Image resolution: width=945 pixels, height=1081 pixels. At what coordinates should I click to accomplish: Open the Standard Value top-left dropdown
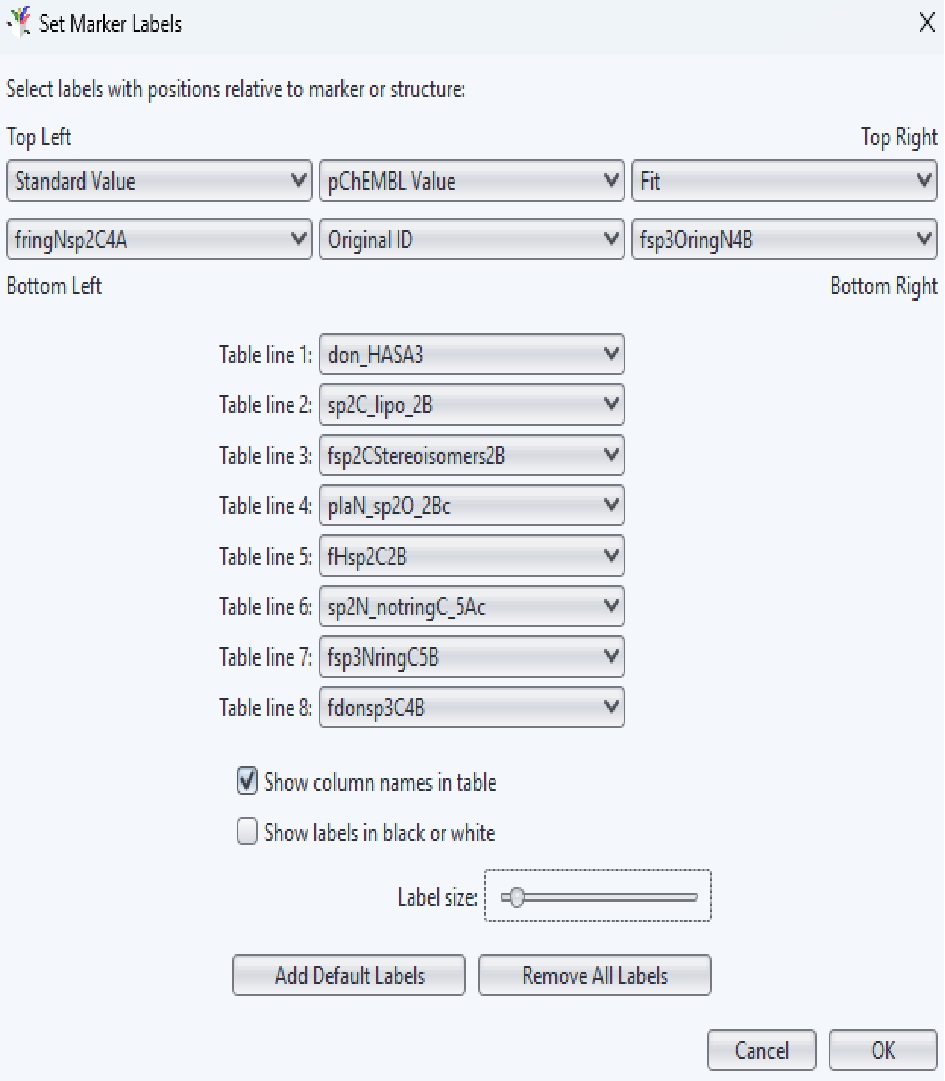tap(159, 182)
